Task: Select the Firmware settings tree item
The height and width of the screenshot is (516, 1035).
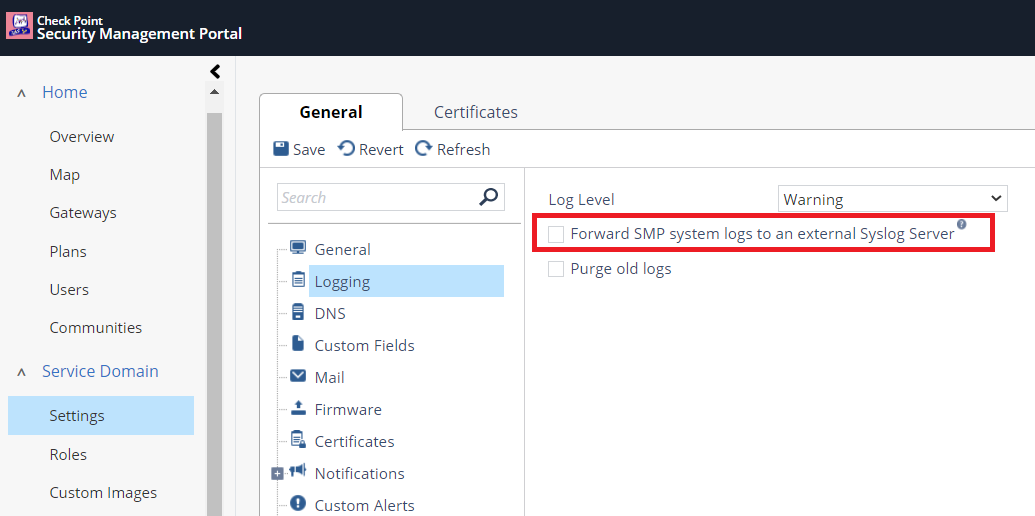Action: [348, 409]
